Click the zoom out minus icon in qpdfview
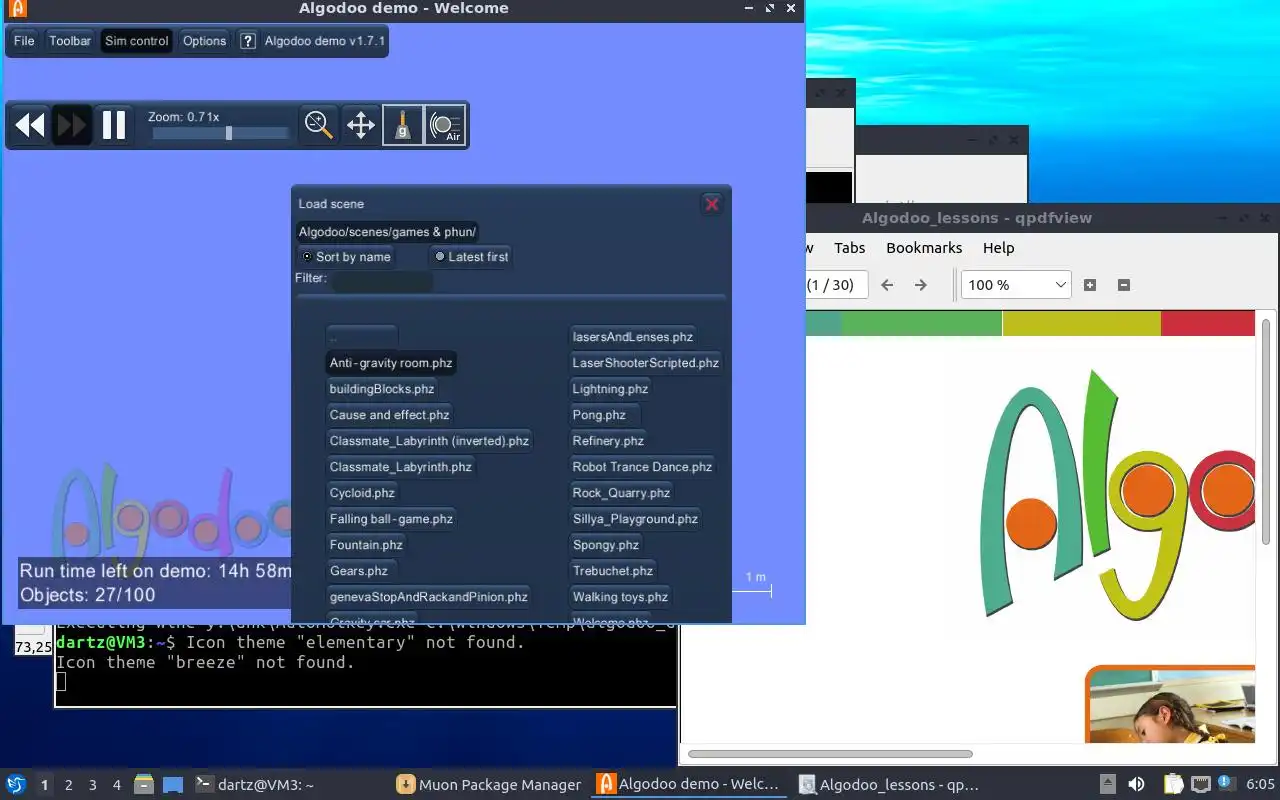The image size is (1280, 800). (x=1124, y=285)
